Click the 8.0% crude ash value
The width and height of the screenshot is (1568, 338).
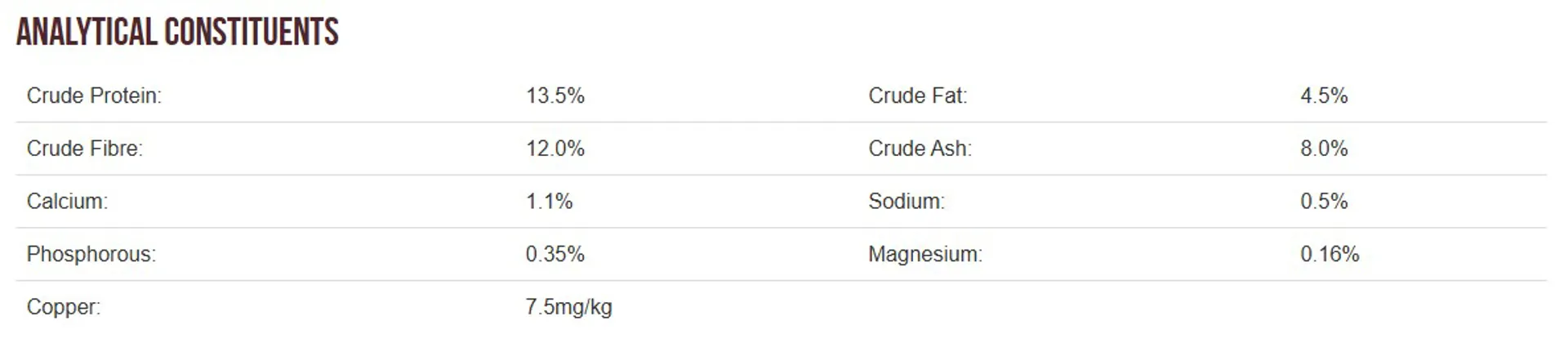click(1324, 149)
